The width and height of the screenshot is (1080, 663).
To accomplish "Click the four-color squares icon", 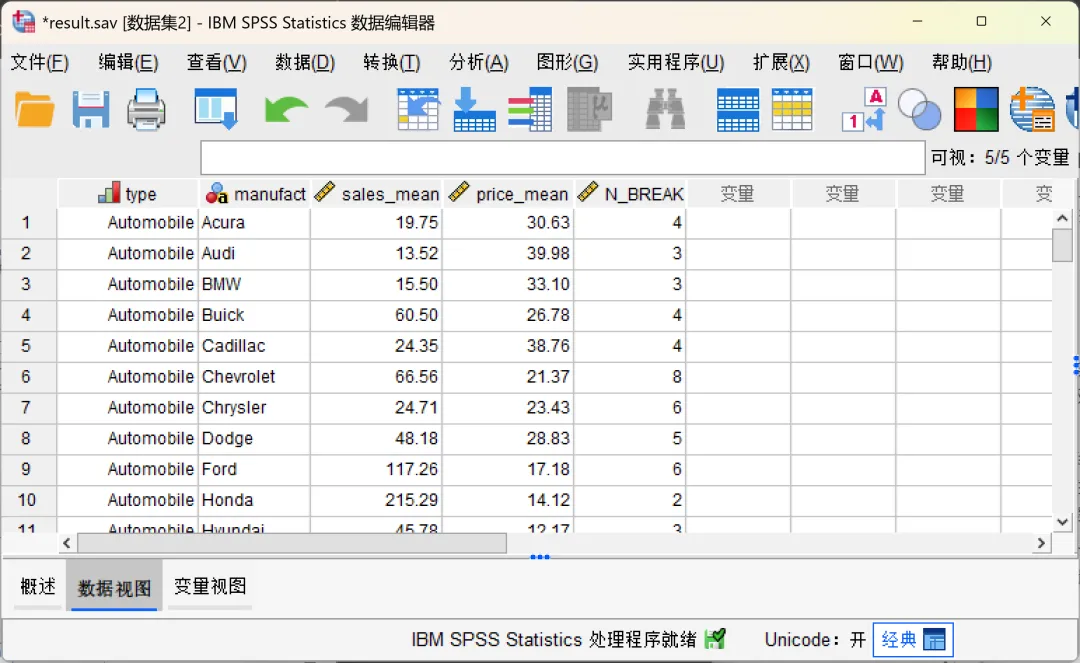I will 976,109.
